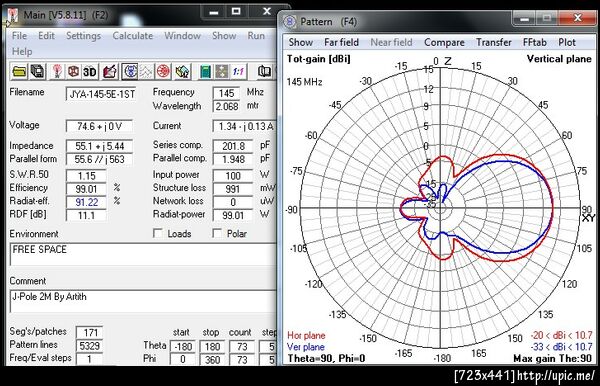Click the Parallel comp. value 1.948

click(233, 159)
